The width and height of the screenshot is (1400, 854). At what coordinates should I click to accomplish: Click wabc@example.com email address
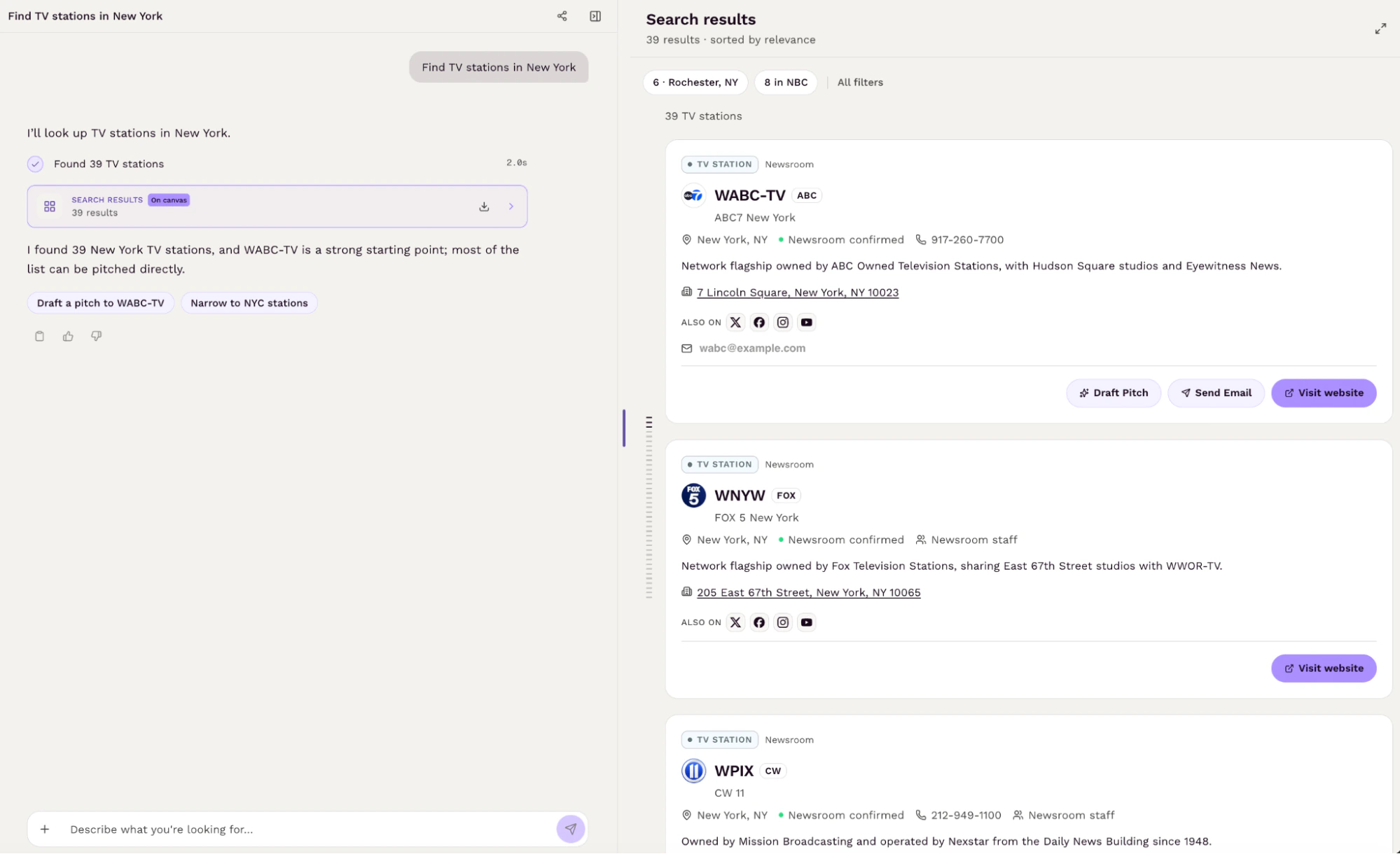[x=752, y=348]
